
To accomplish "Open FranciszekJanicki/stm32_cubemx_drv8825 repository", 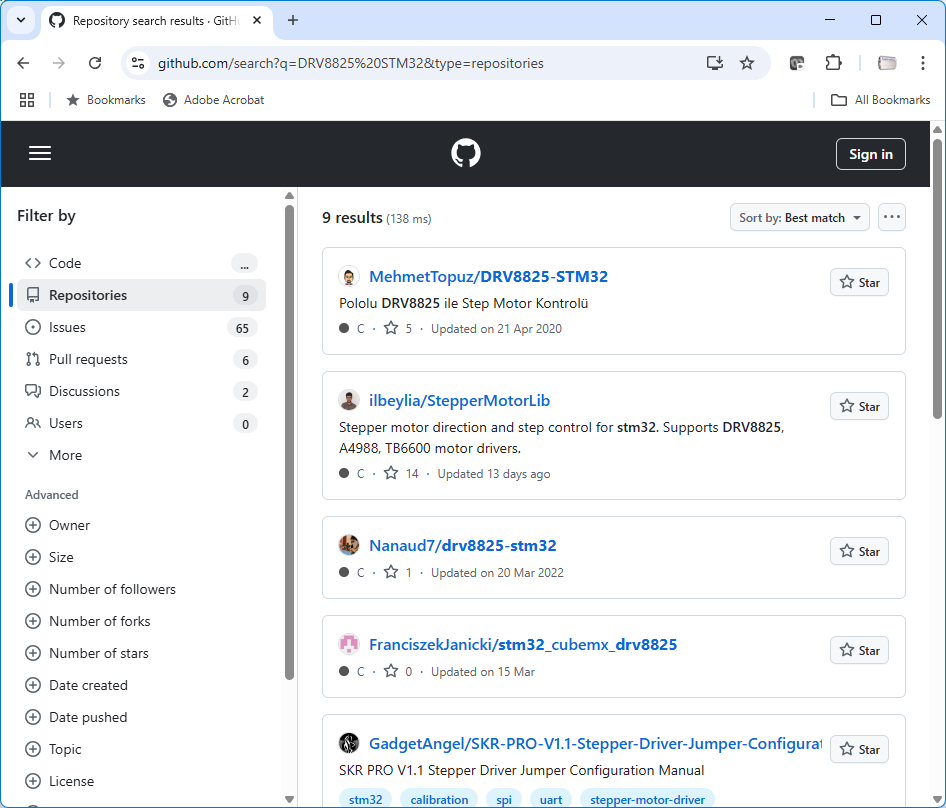I will click(522, 644).
